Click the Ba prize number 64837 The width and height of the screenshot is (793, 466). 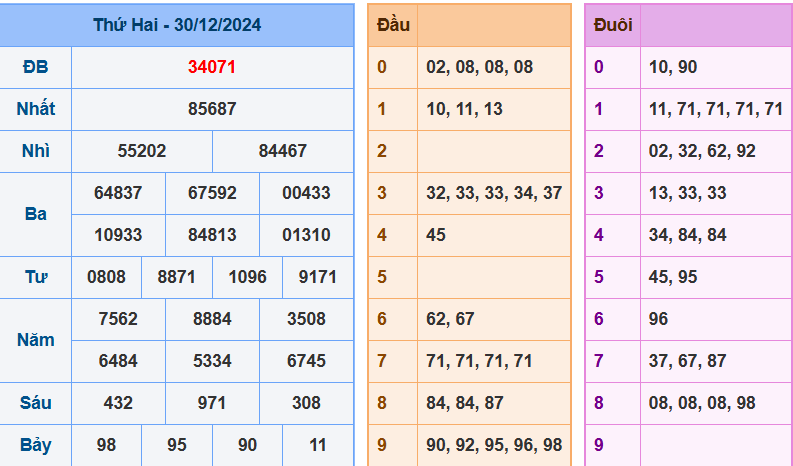point(118,193)
